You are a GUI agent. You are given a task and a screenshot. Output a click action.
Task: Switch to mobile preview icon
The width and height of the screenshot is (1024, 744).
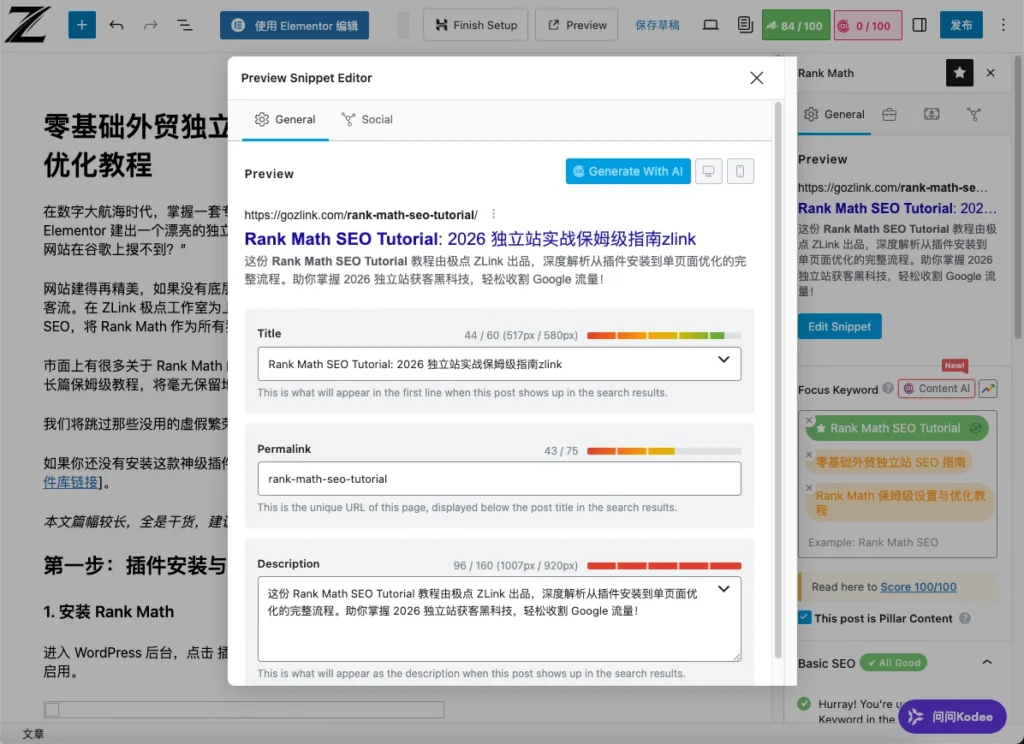tap(740, 172)
